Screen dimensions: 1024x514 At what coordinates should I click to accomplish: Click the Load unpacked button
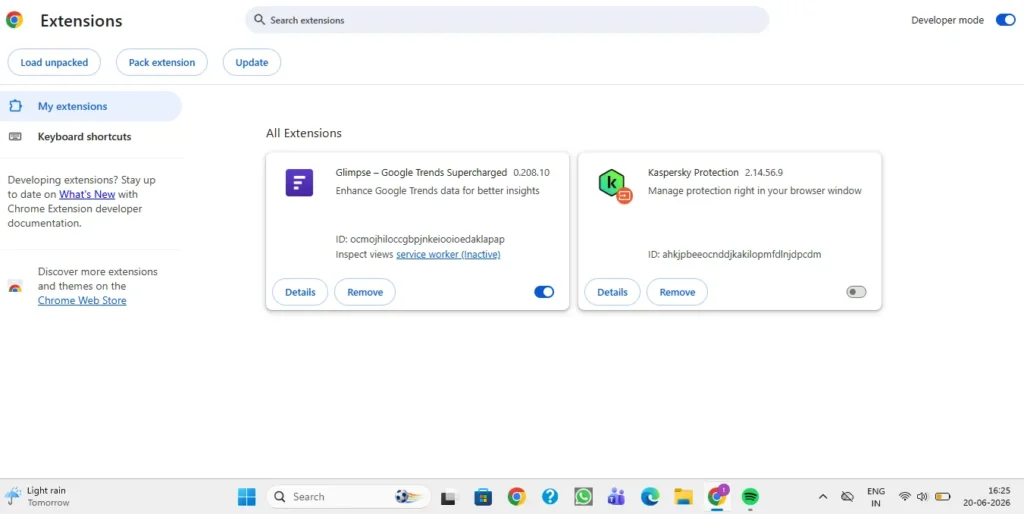tap(54, 63)
